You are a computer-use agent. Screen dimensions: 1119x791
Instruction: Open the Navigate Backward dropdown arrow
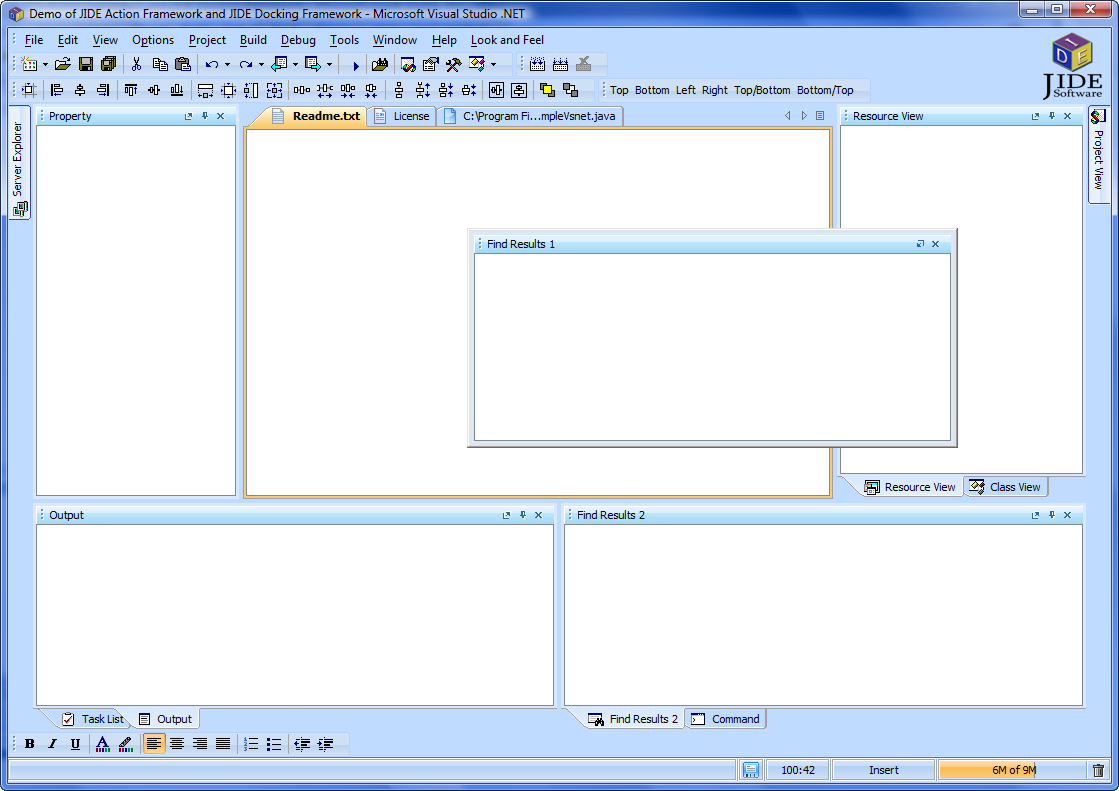pyautogui.click(x=295, y=65)
